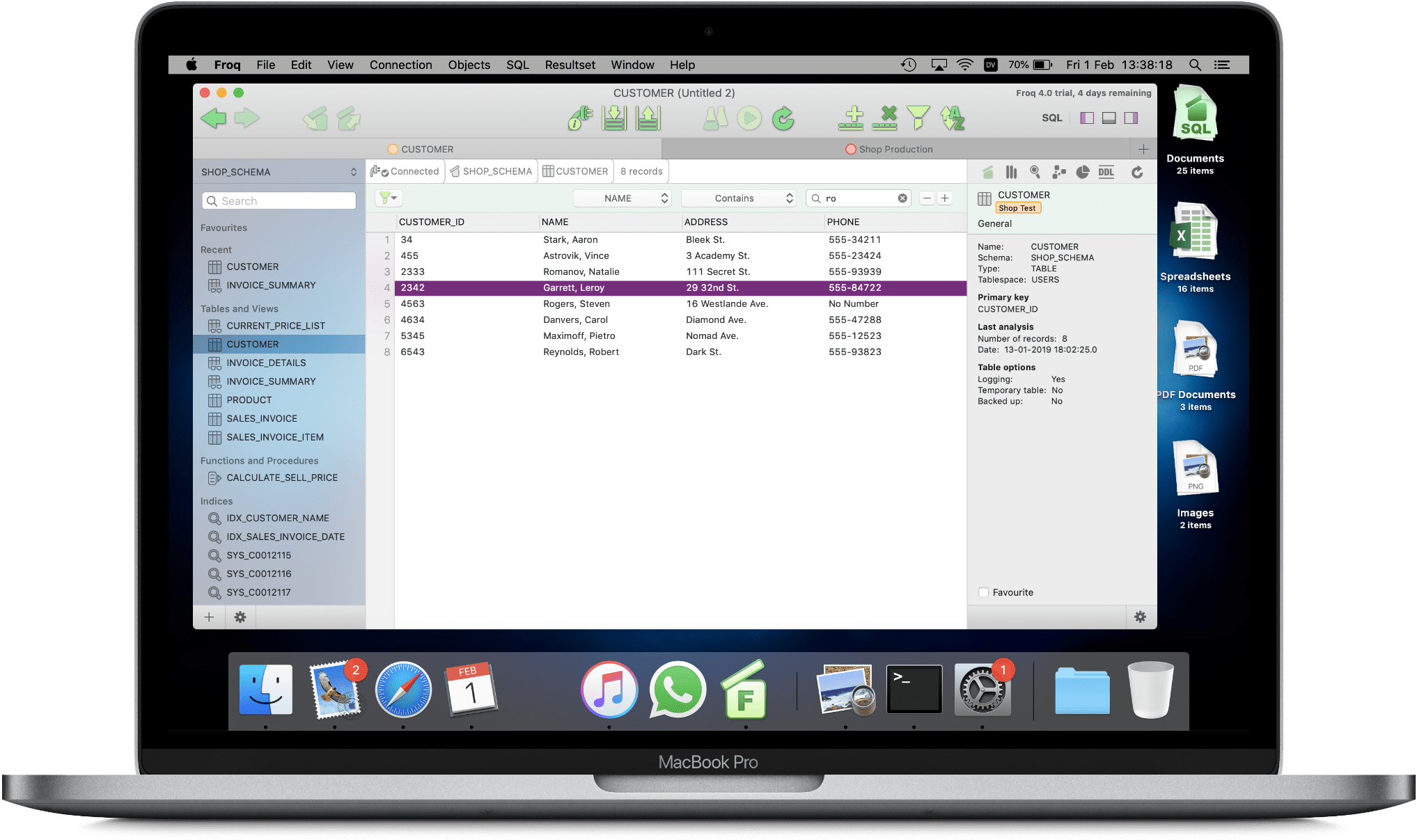Show the inspector general table info tab
Image resolution: width=1417 pixels, height=840 pixels.
(x=987, y=172)
